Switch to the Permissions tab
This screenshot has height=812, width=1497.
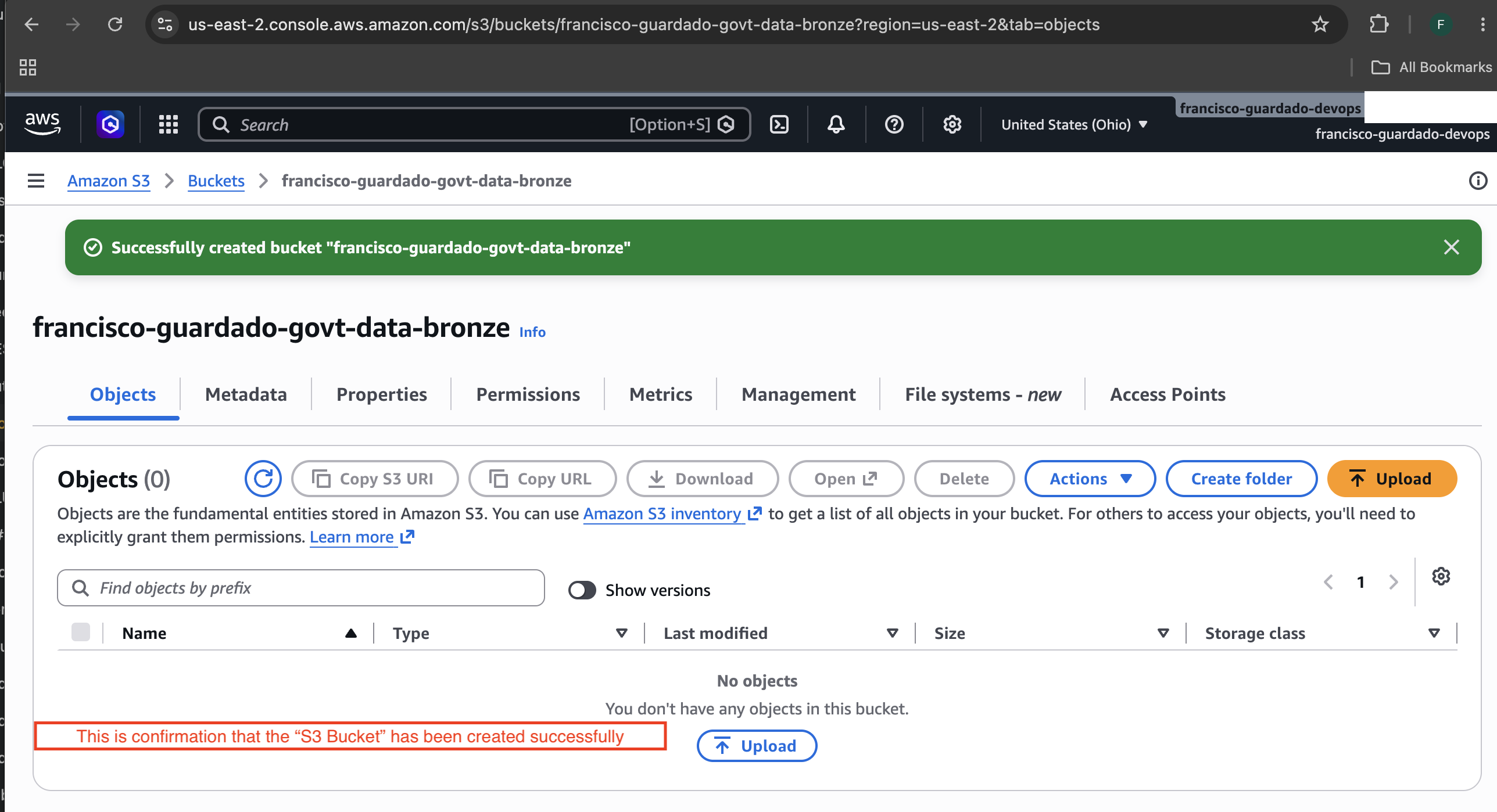coord(528,394)
